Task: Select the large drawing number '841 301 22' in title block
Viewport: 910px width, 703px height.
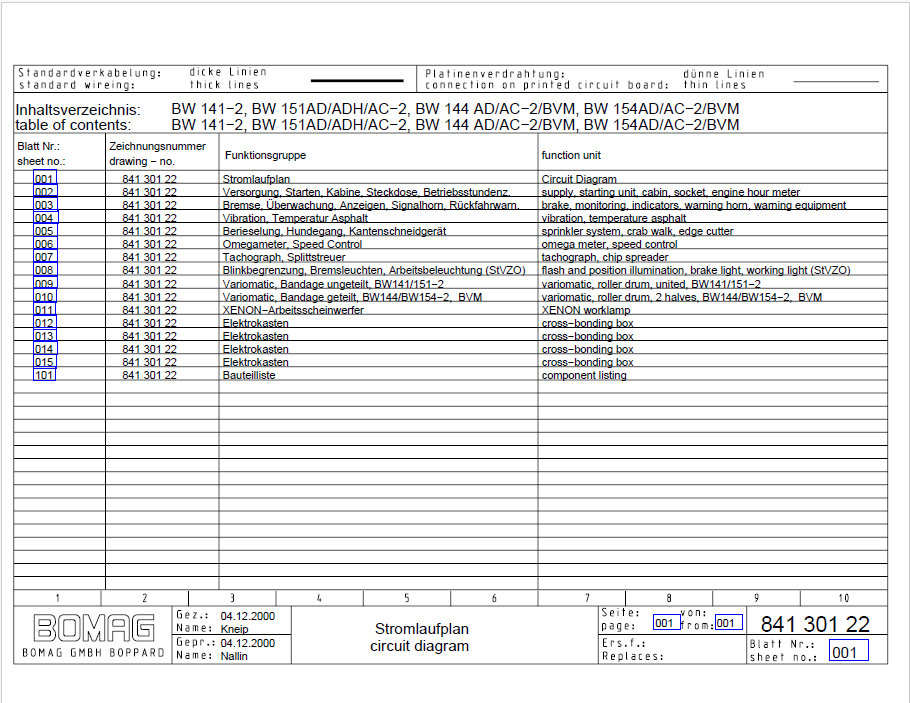Action: click(815, 624)
